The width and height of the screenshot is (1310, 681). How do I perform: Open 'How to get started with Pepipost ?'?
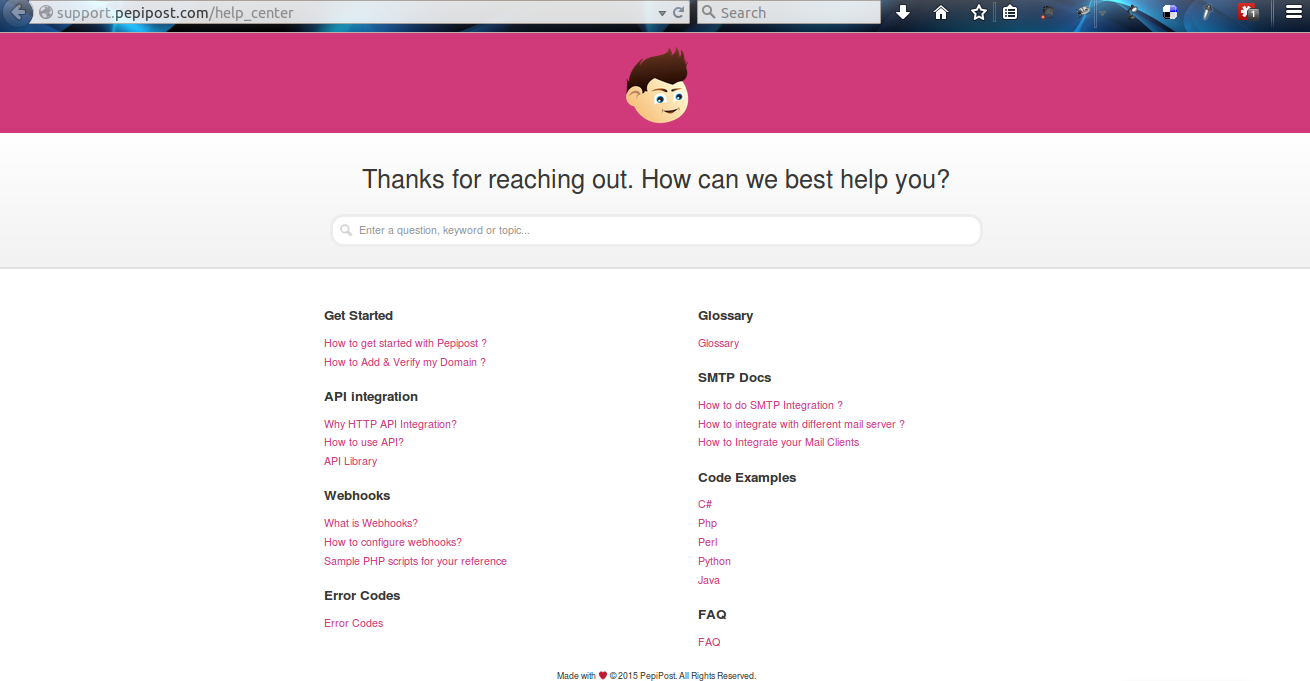pos(405,343)
